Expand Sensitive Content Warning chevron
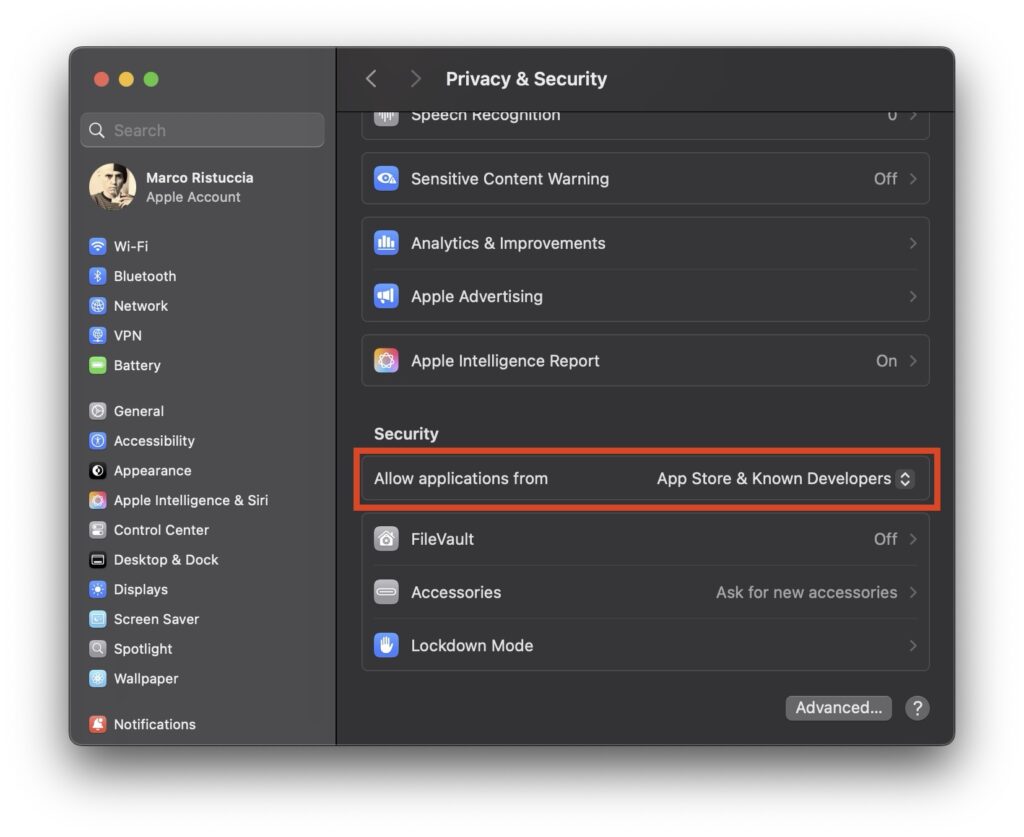 [x=913, y=178]
